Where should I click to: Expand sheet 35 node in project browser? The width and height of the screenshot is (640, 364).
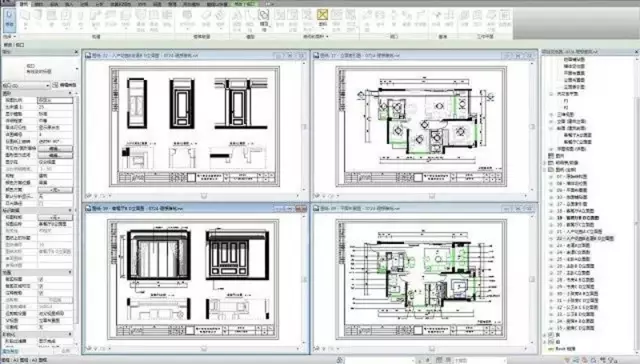[552, 328]
